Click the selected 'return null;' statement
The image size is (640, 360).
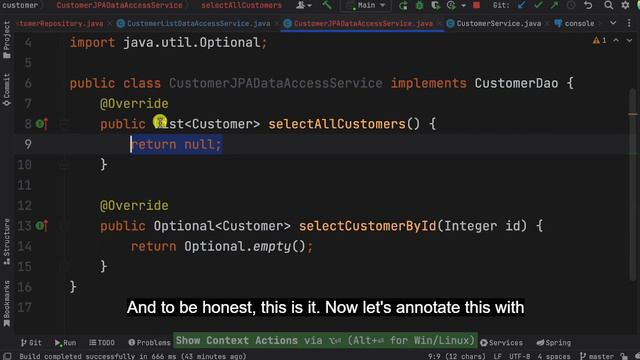(x=176, y=144)
